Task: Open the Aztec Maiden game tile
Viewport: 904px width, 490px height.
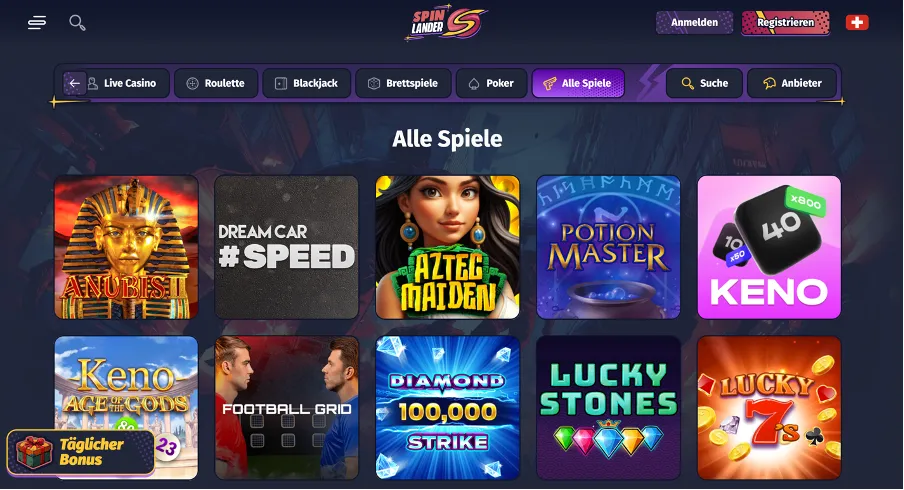Action: click(447, 247)
